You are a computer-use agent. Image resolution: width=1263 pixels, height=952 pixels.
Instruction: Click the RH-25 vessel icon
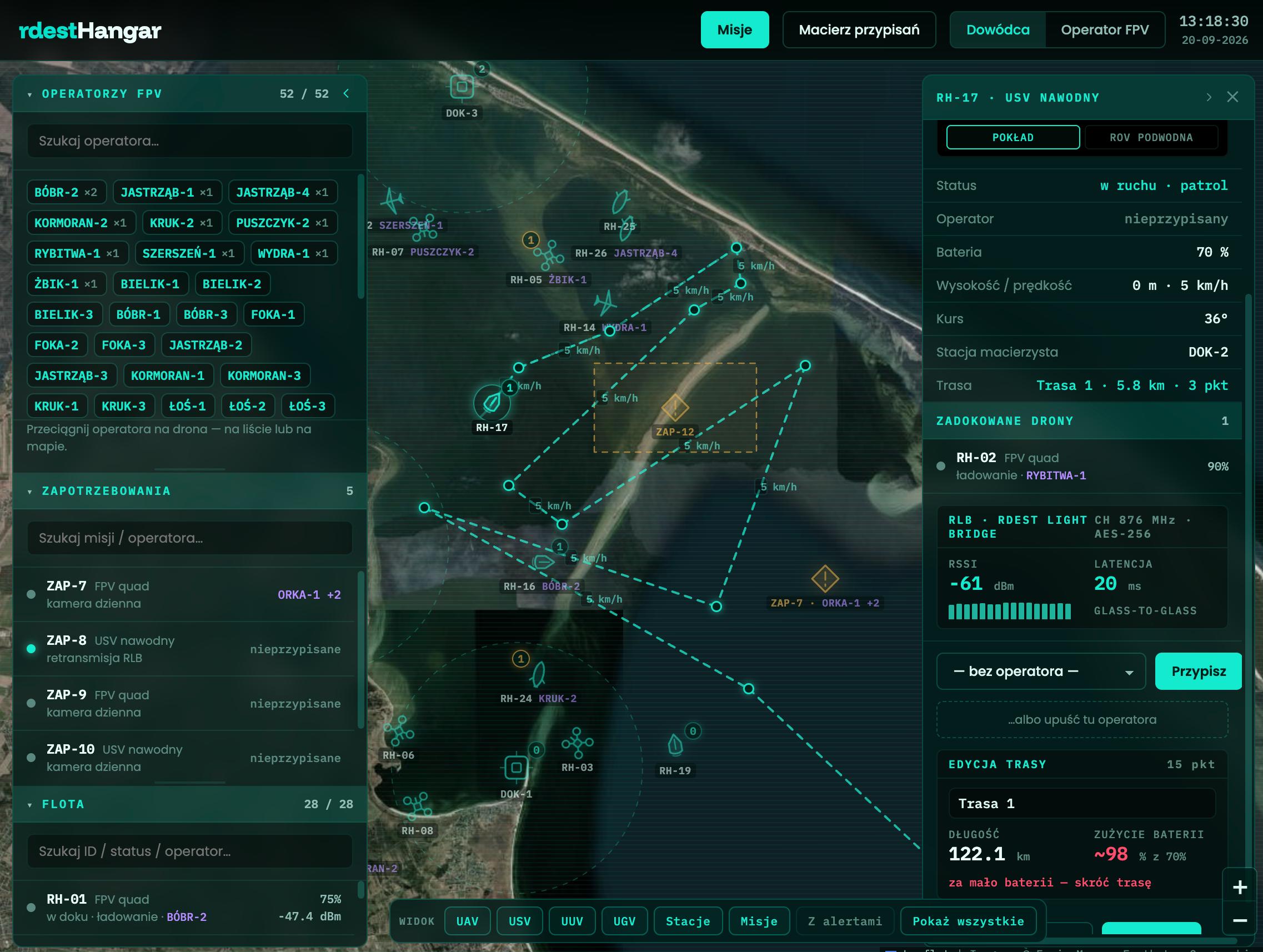click(621, 203)
